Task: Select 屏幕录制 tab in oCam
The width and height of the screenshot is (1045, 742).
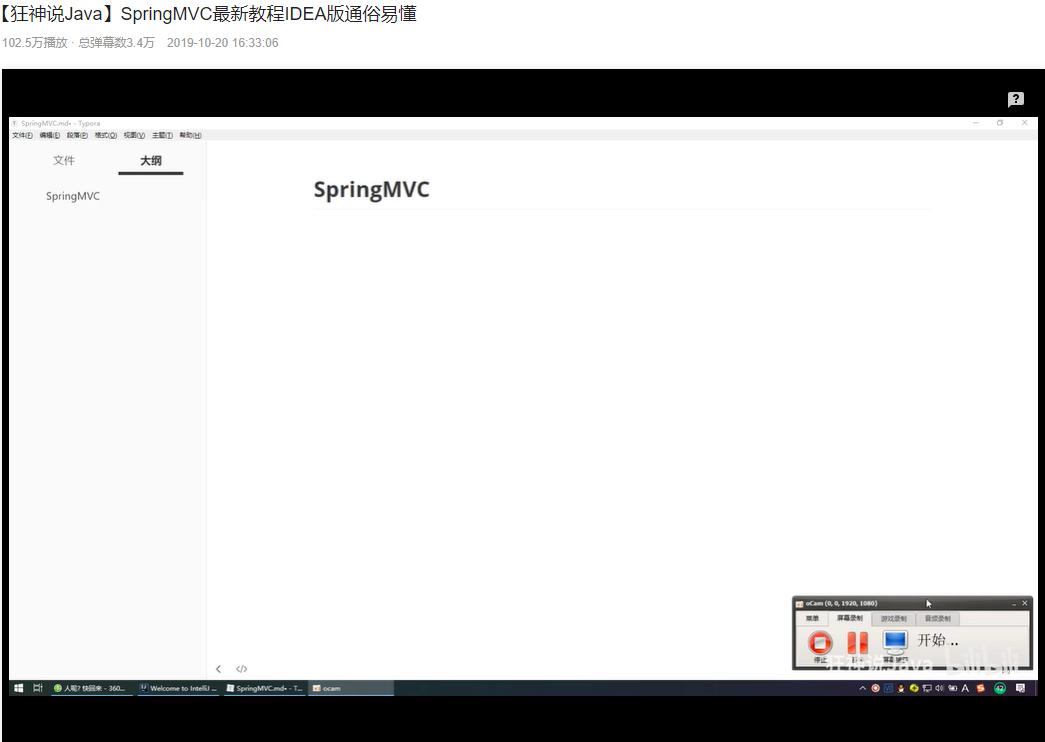Action: coord(849,618)
